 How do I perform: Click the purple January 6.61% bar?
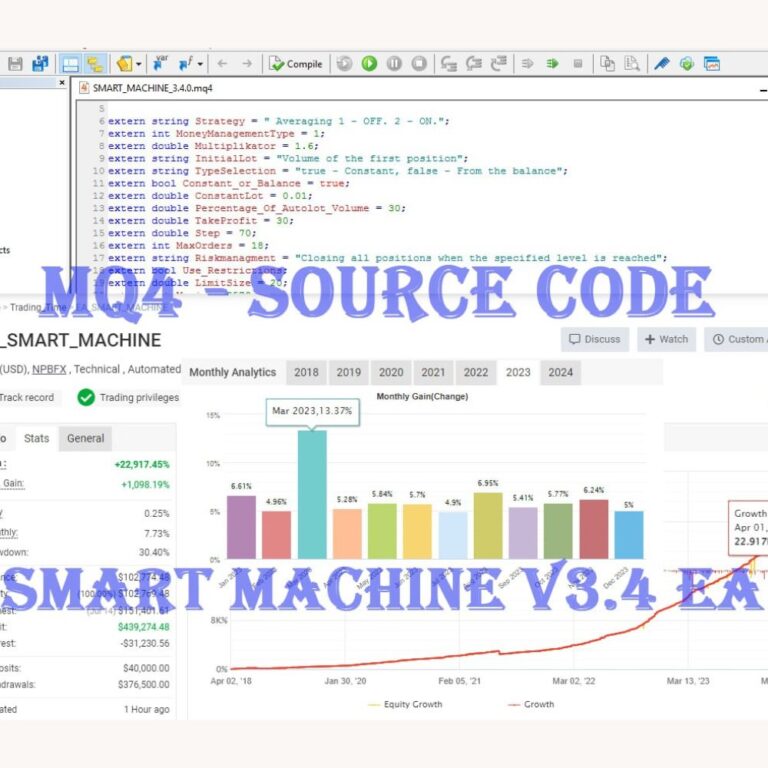[241, 527]
